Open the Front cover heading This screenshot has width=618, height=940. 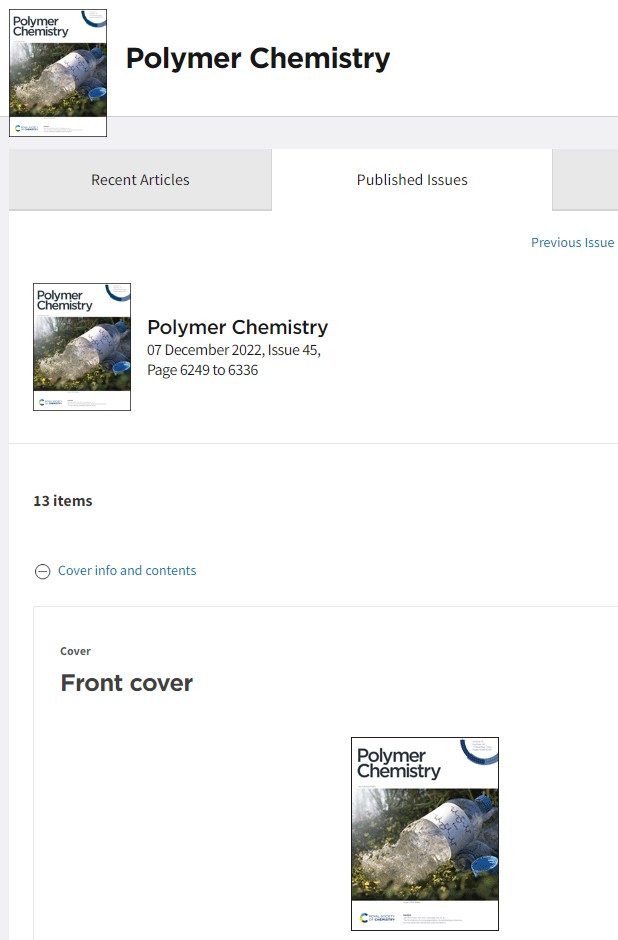pyautogui.click(x=127, y=683)
